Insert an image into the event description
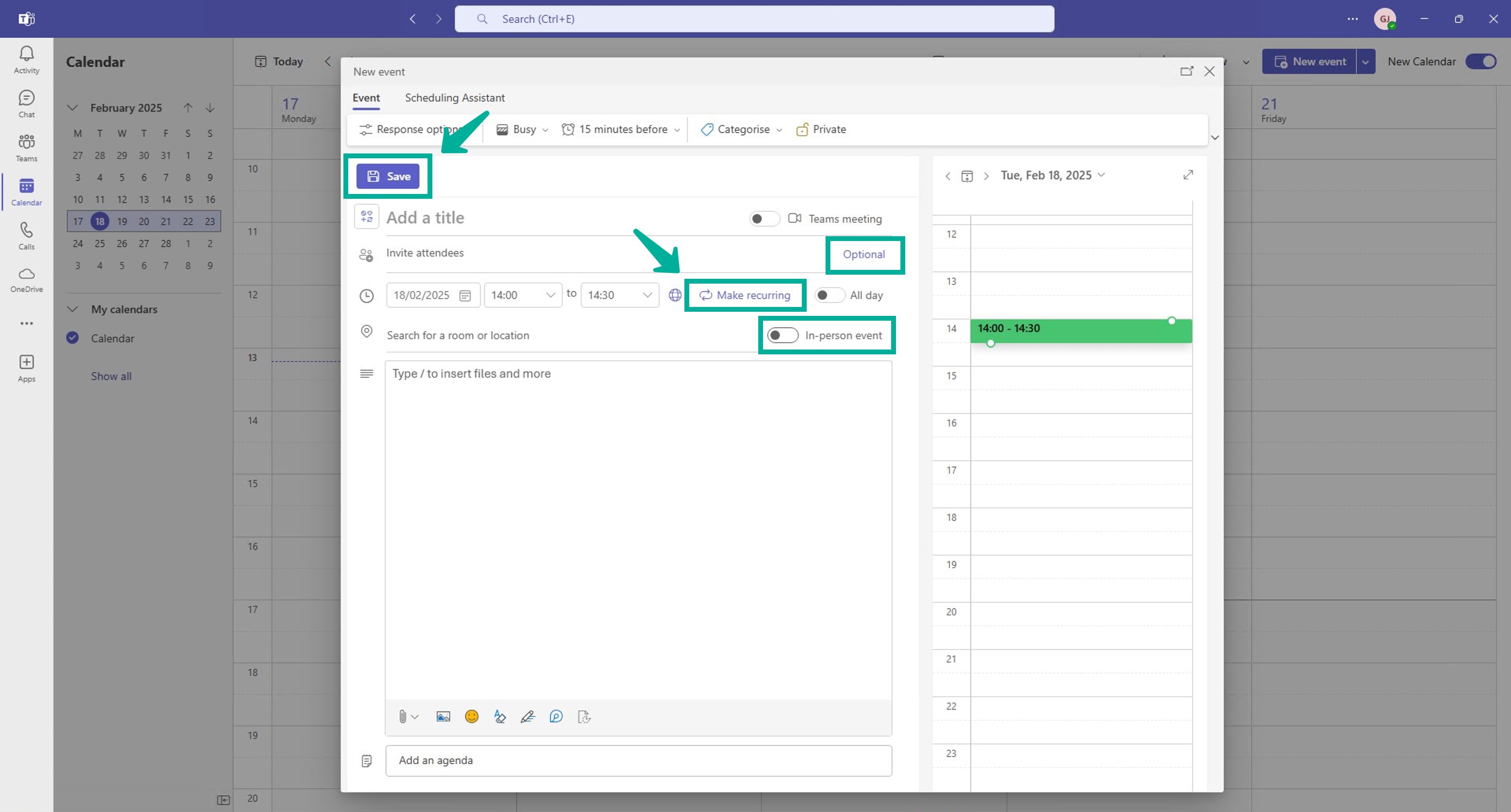The width and height of the screenshot is (1511, 812). point(443,716)
